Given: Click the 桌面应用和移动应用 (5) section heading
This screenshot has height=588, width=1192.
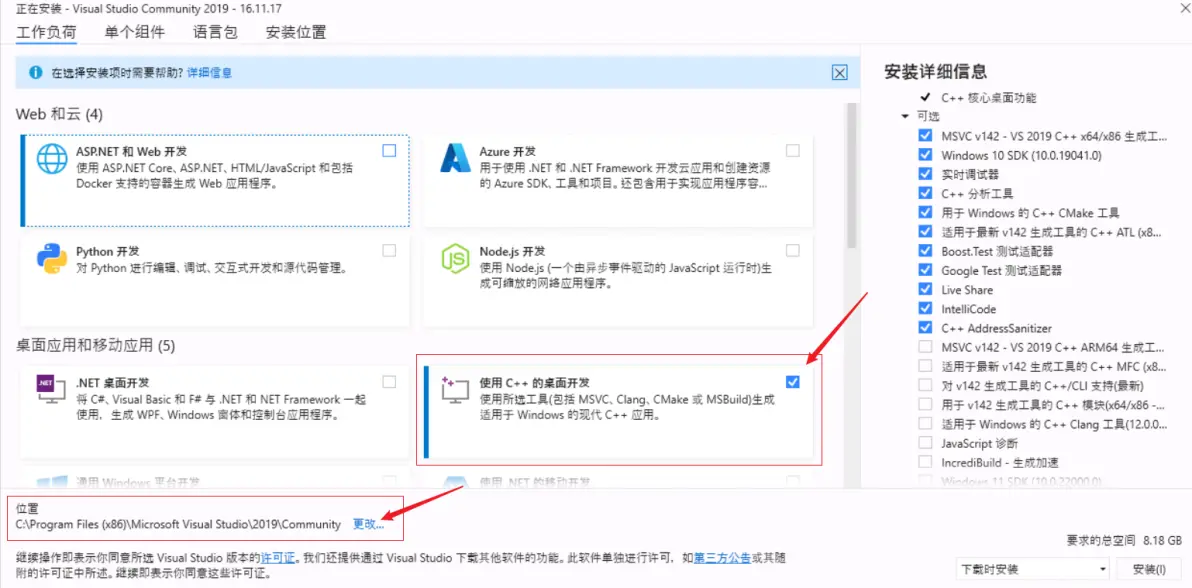Looking at the screenshot, I should tap(96, 346).
